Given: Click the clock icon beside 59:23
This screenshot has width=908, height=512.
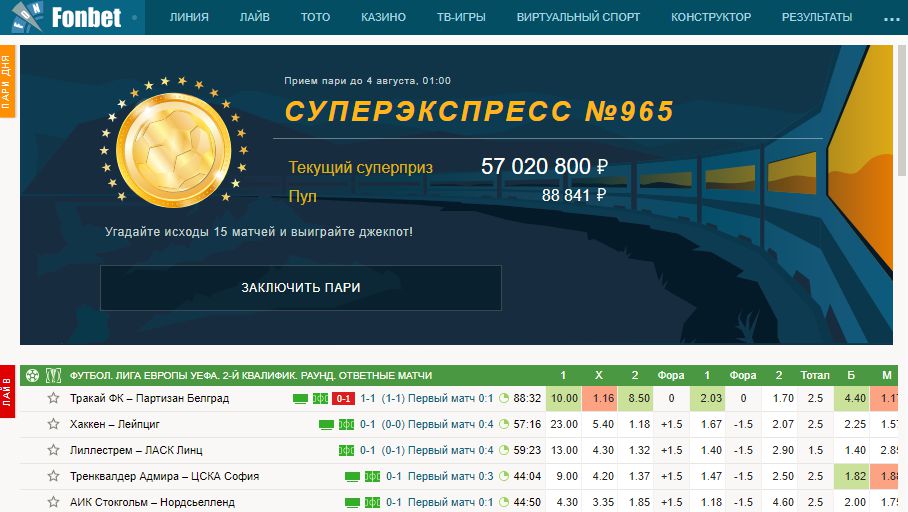Looking at the screenshot, I should [x=504, y=450].
